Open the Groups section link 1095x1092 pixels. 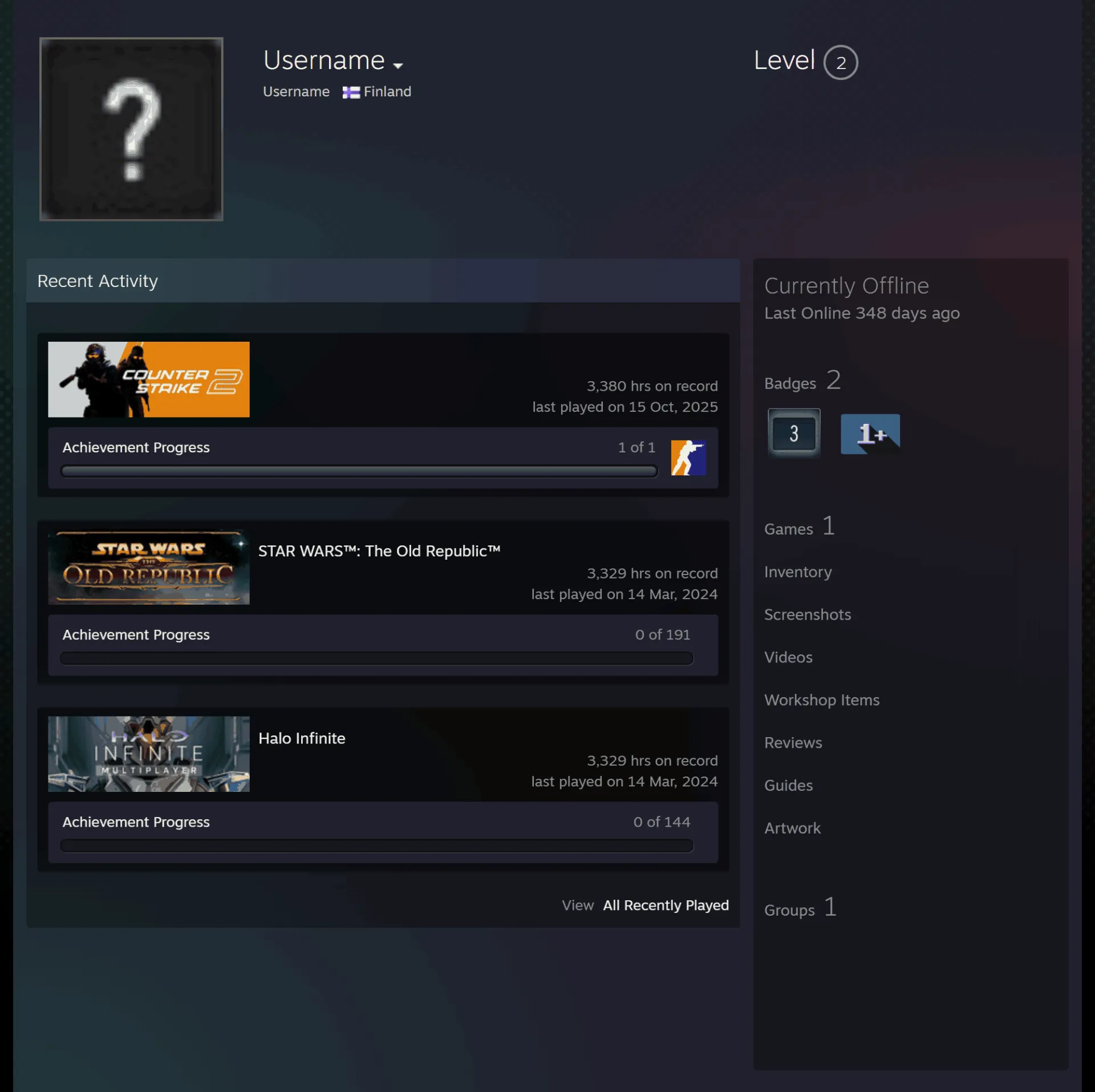tap(801, 908)
